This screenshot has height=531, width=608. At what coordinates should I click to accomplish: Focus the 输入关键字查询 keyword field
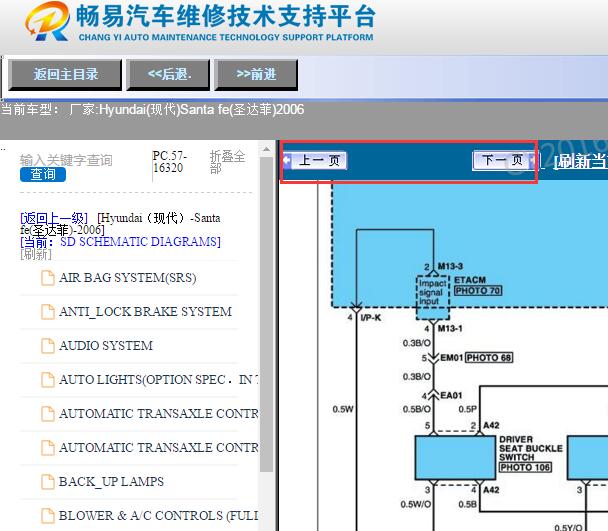tap(66, 160)
